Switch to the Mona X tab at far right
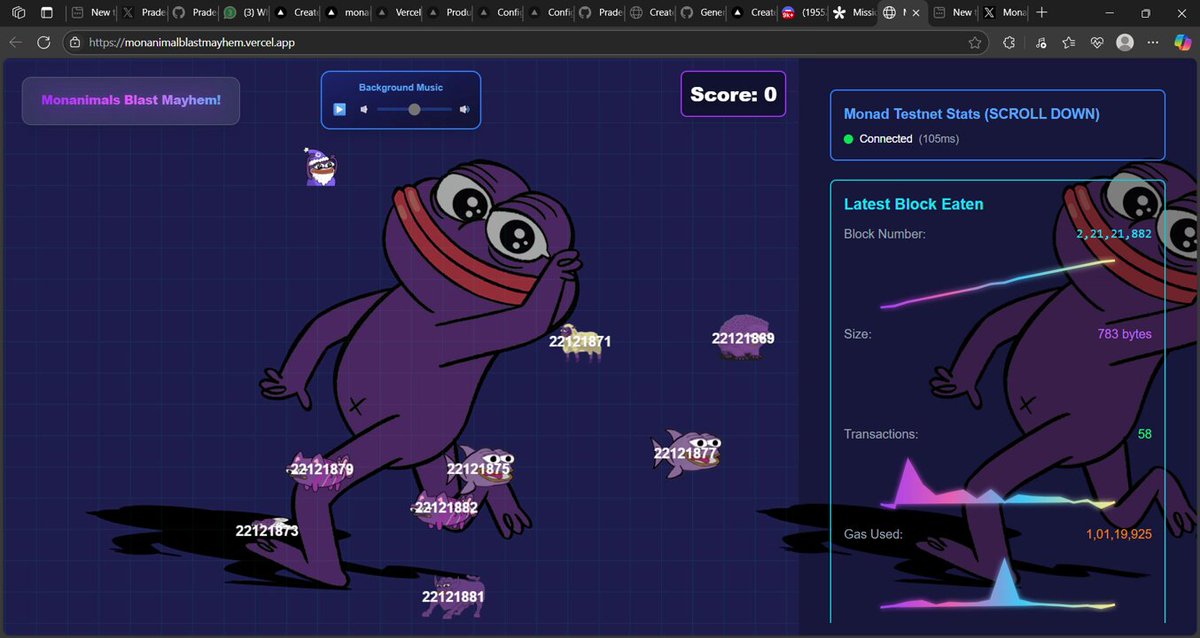1200x638 pixels. pyautogui.click(x=1003, y=13)
